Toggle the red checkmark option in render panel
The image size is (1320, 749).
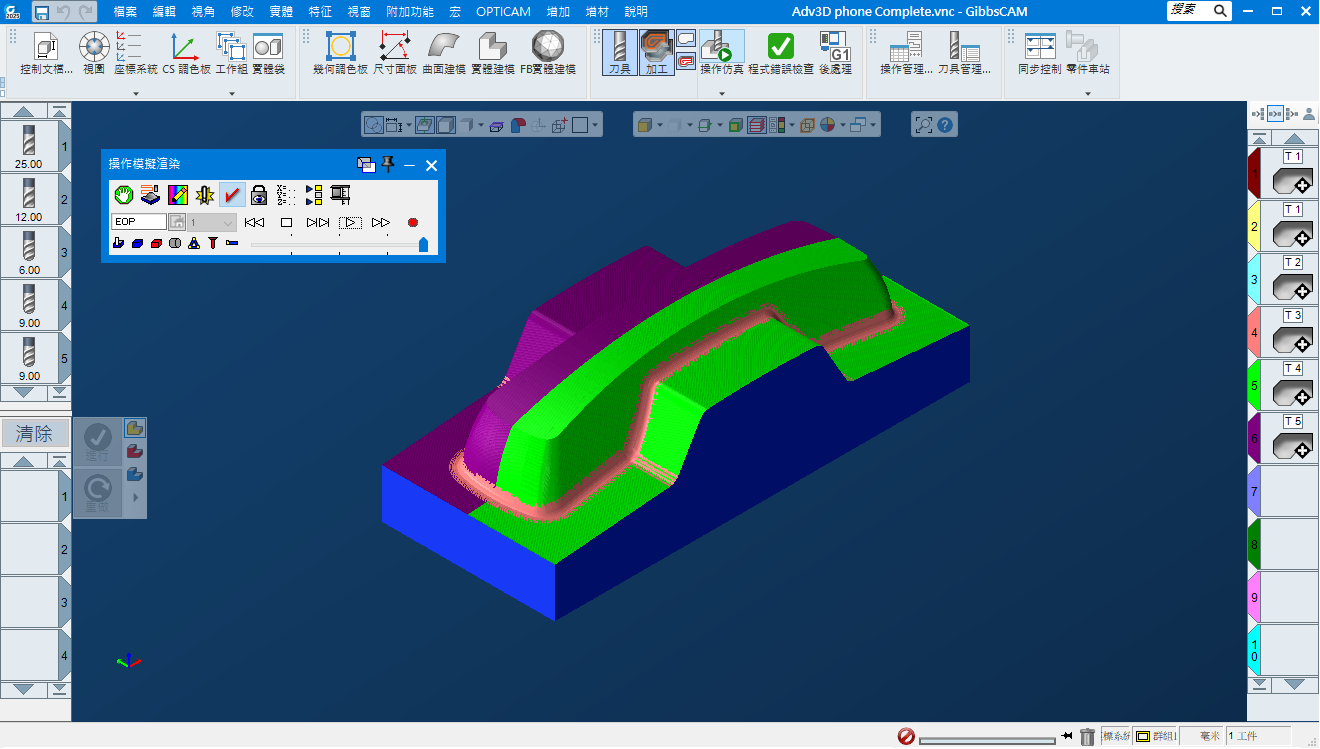[232, 195]
